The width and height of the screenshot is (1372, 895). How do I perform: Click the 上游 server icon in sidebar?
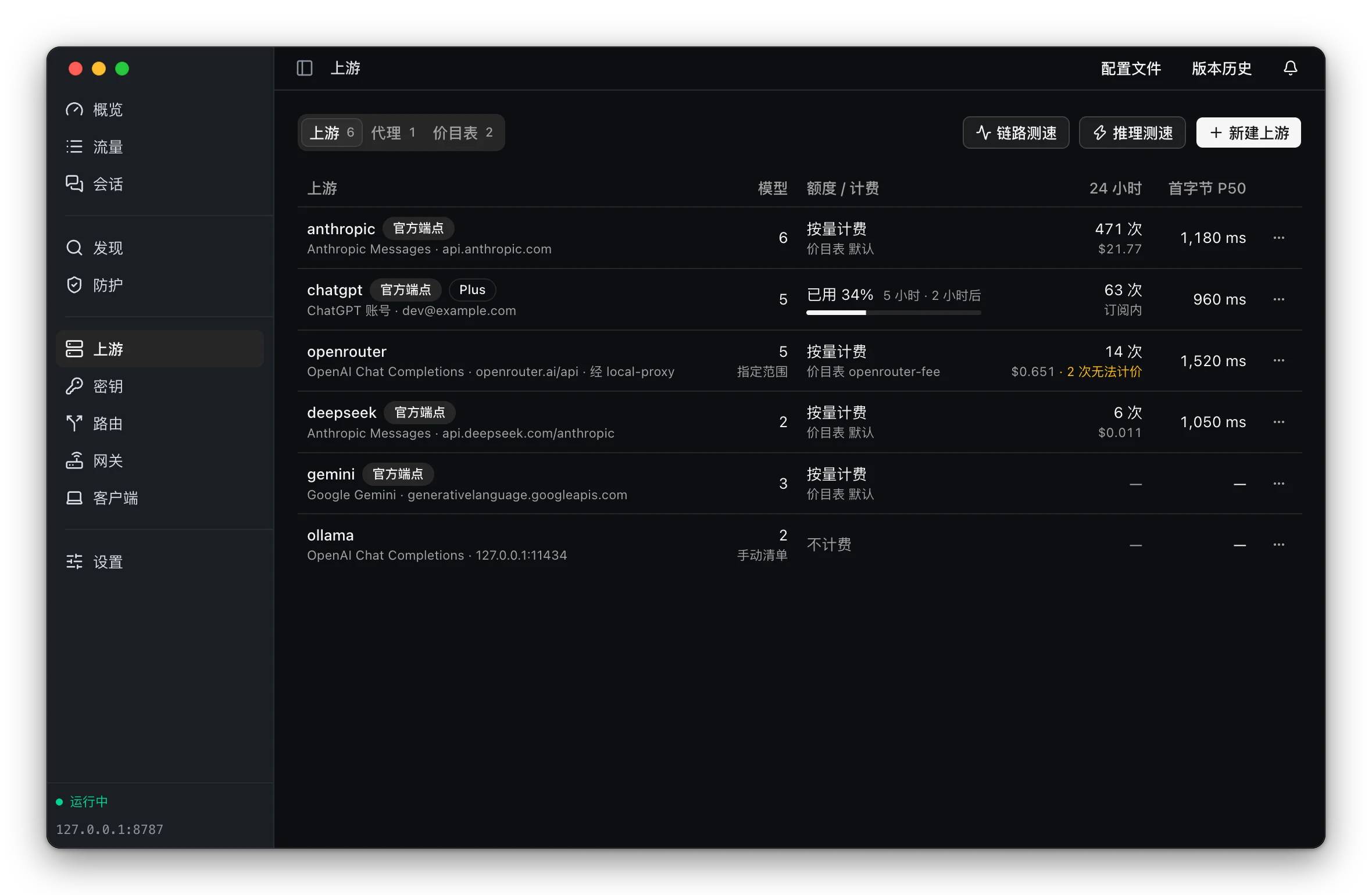(74, 349)
